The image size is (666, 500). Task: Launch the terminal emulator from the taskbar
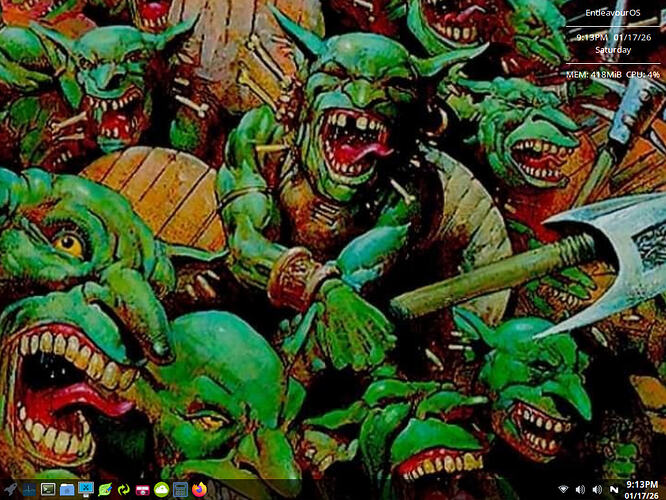47,489
